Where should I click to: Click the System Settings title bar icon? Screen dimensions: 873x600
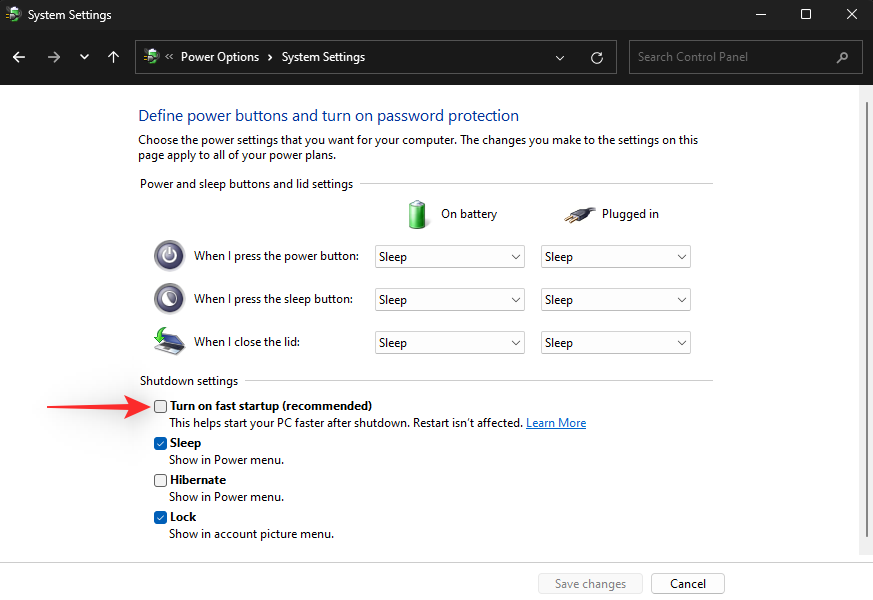13,14
